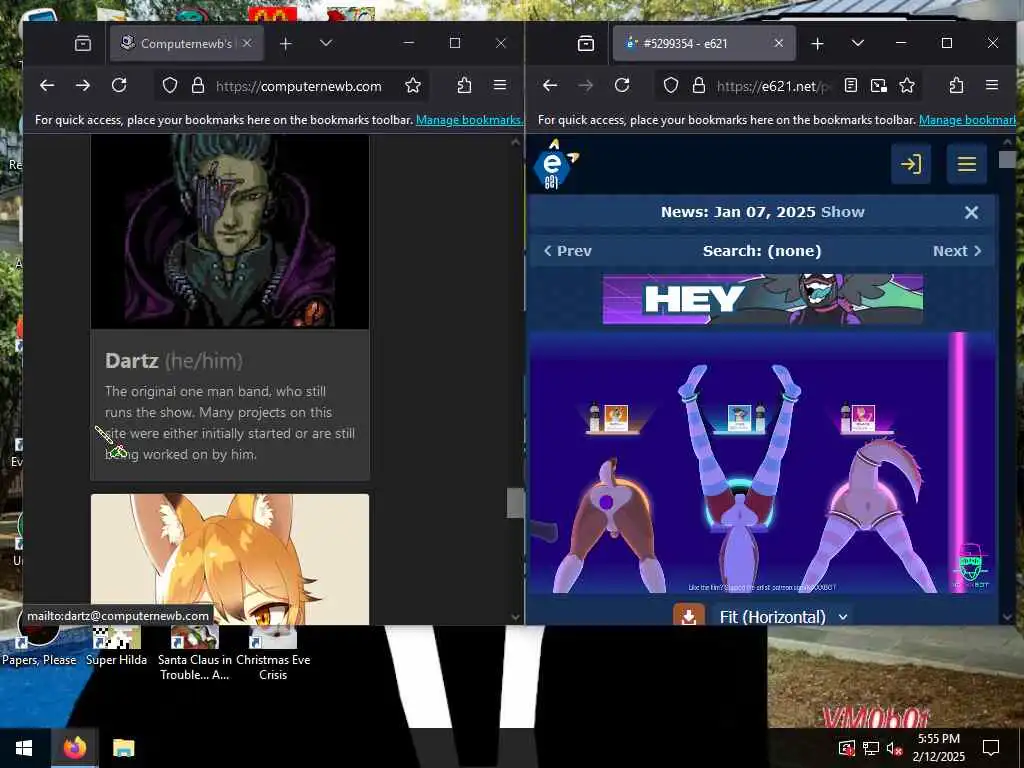This screenshot has height=768, width=1024.
Task: Open File Explorer from taskbar
Action: coord(123,748)
